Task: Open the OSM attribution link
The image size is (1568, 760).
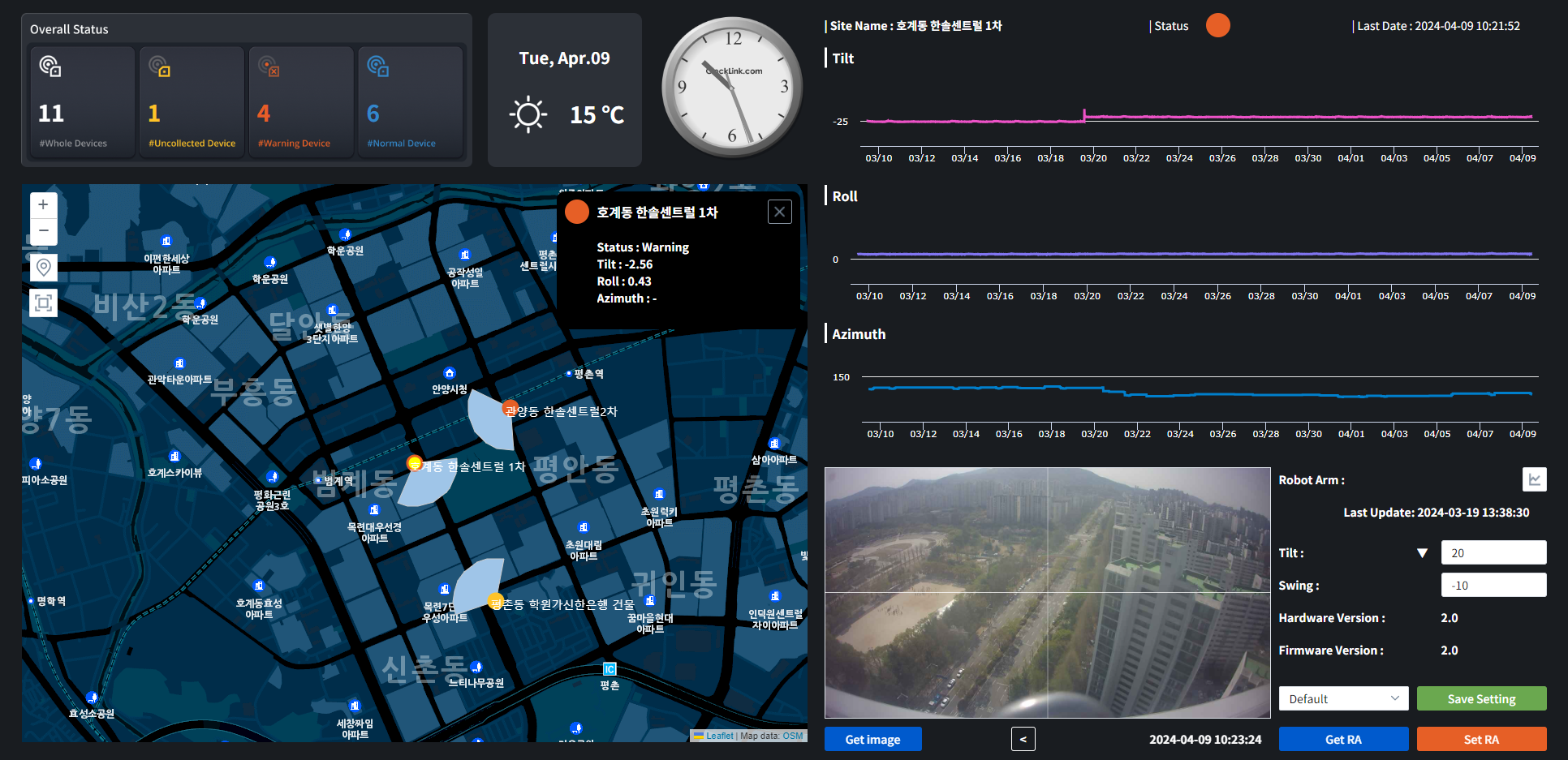Action: coord(793,736)
